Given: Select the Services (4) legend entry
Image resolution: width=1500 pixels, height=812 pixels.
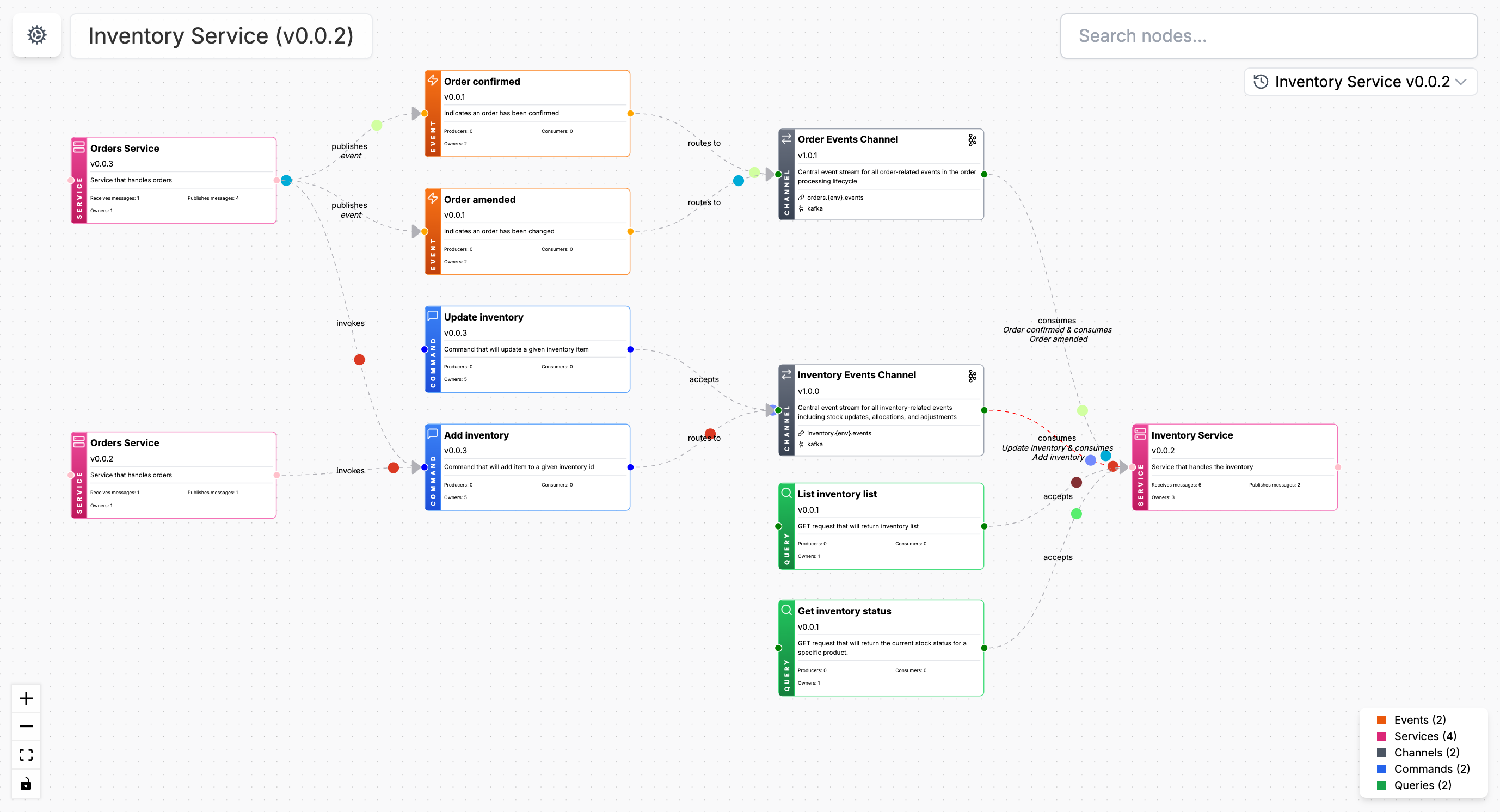Looking at the screenshot, I should point(1424,736).
